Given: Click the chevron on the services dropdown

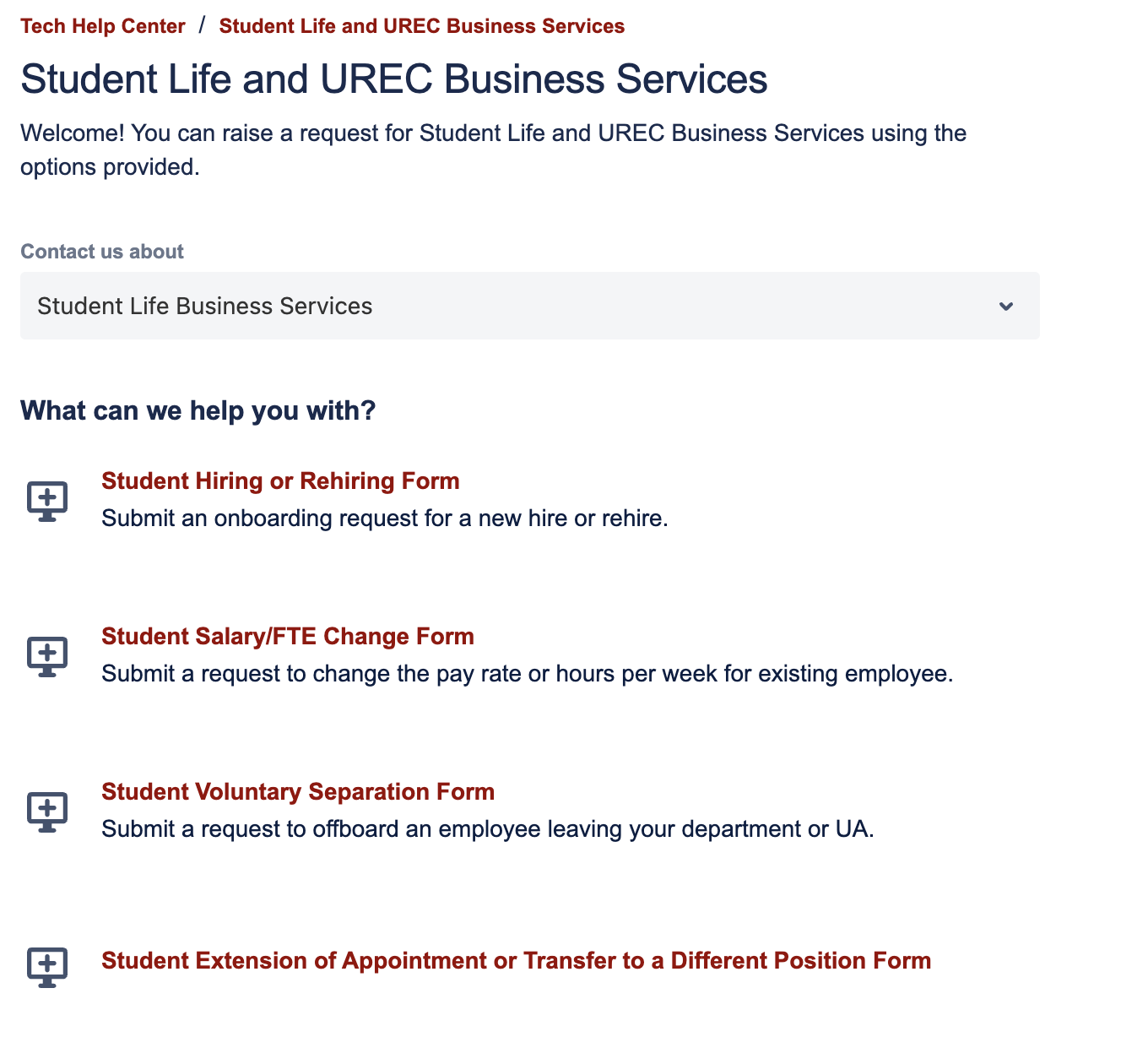Looking at the screenshot, I should click(1005, 307).
